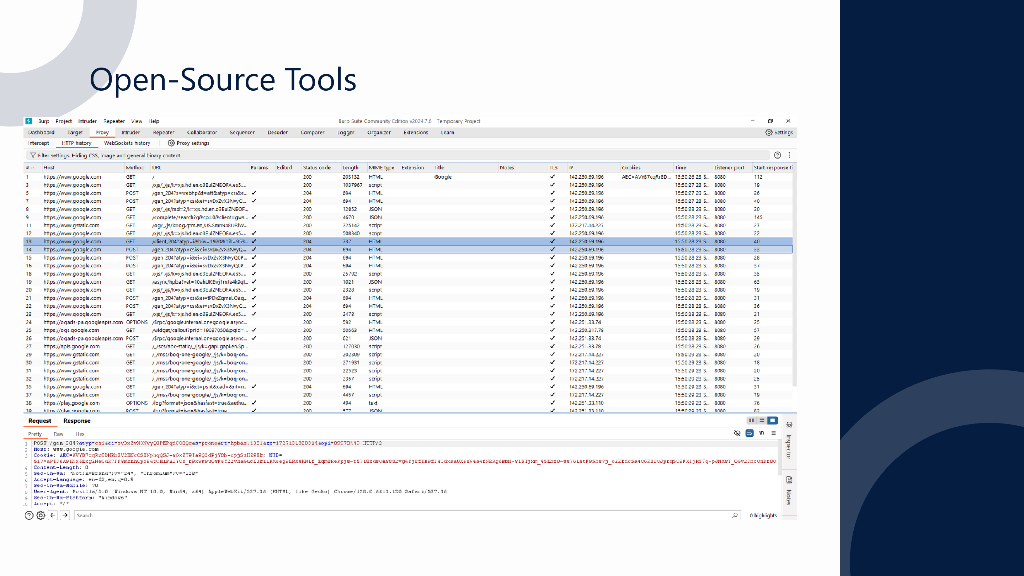Click the search settings gear at the bottom
1024x576 pixels.
pyautogui.click(x=41, y=515)
